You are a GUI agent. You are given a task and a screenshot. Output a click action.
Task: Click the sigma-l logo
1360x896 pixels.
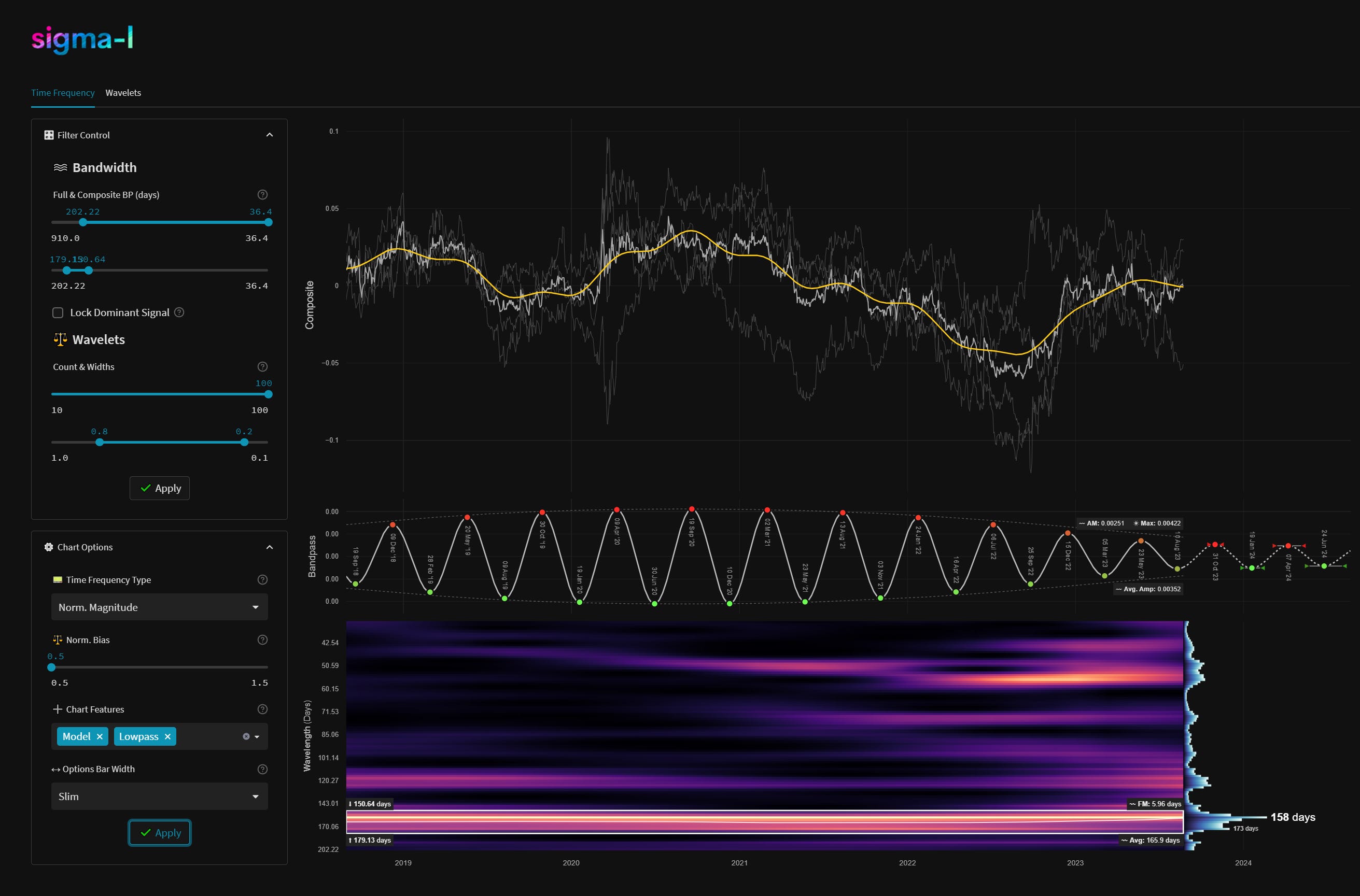[x=82, y=39]
